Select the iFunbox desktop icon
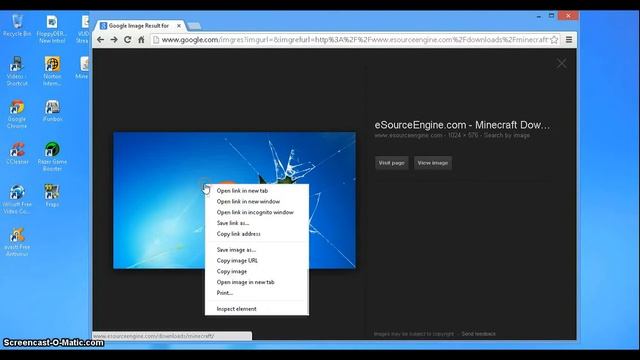Image resolution: width=640 pixels, height=360 pixels. point(52,111)
